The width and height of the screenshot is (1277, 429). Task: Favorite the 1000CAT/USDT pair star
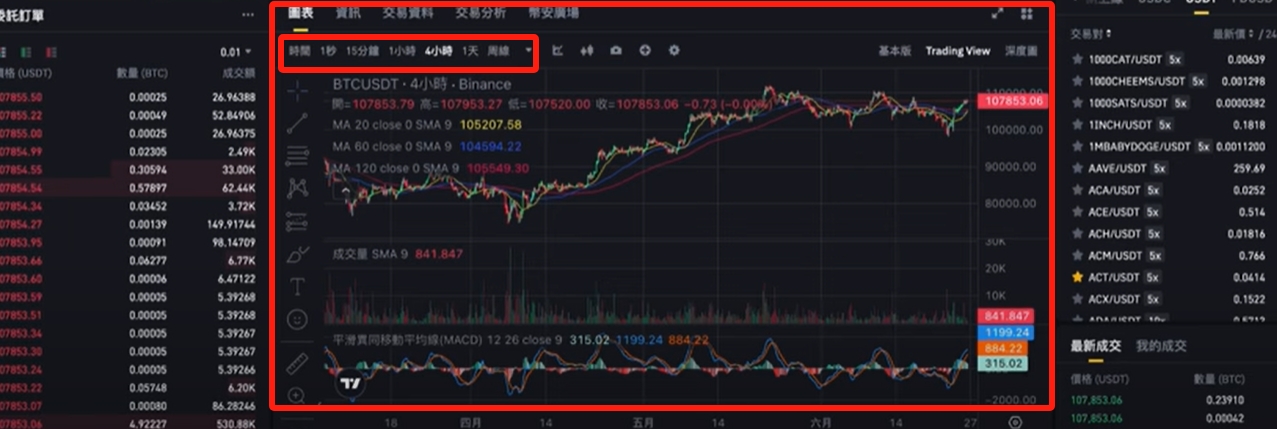(x=1077, y=59)
